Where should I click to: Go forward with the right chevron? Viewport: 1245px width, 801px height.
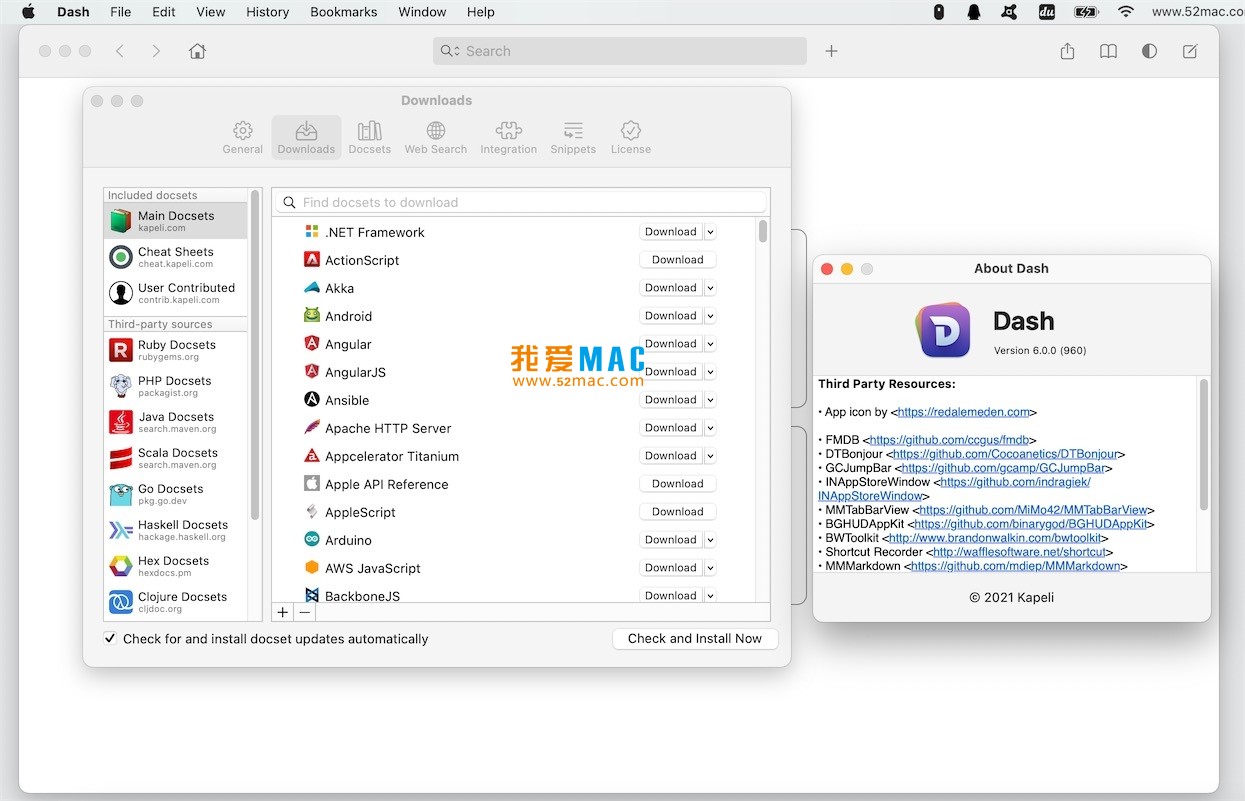[156, 51]
